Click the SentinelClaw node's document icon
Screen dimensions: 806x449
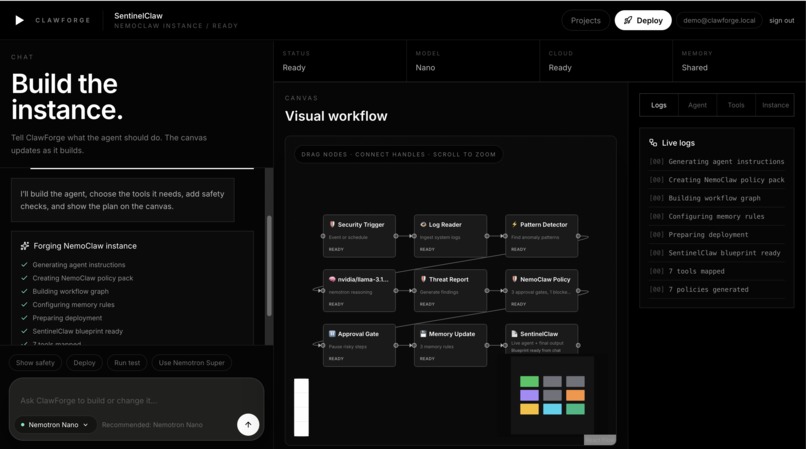point(514,333)
